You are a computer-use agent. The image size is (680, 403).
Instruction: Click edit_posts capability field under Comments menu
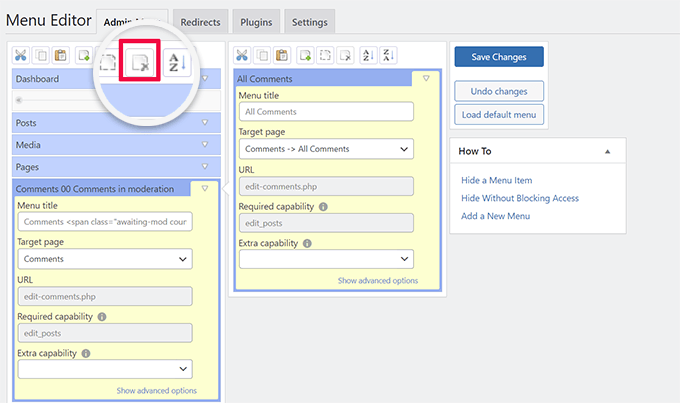coord(105,333)
